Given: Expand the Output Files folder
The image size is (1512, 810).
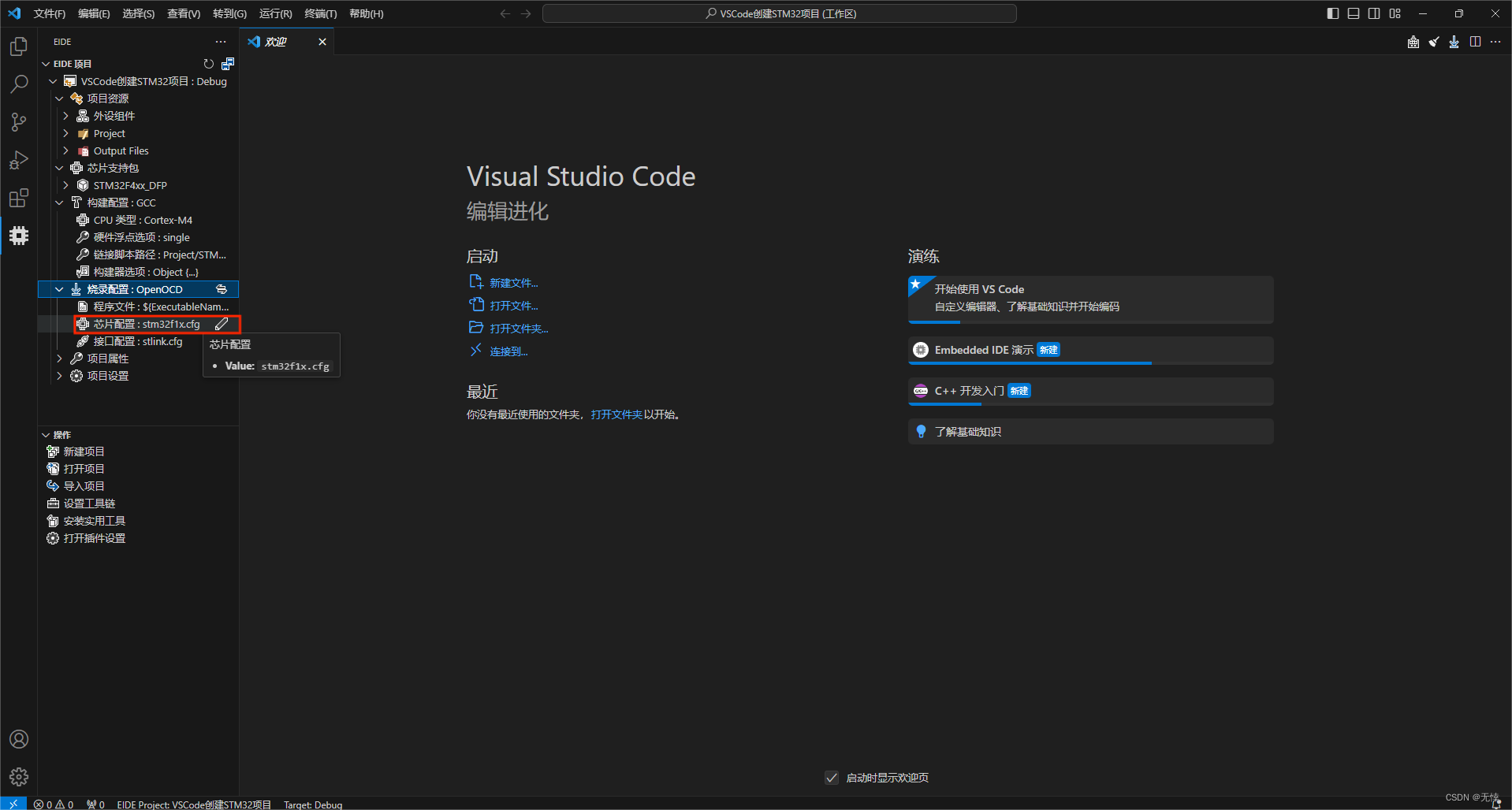Looking at the screenshot, I should [66, 150].
